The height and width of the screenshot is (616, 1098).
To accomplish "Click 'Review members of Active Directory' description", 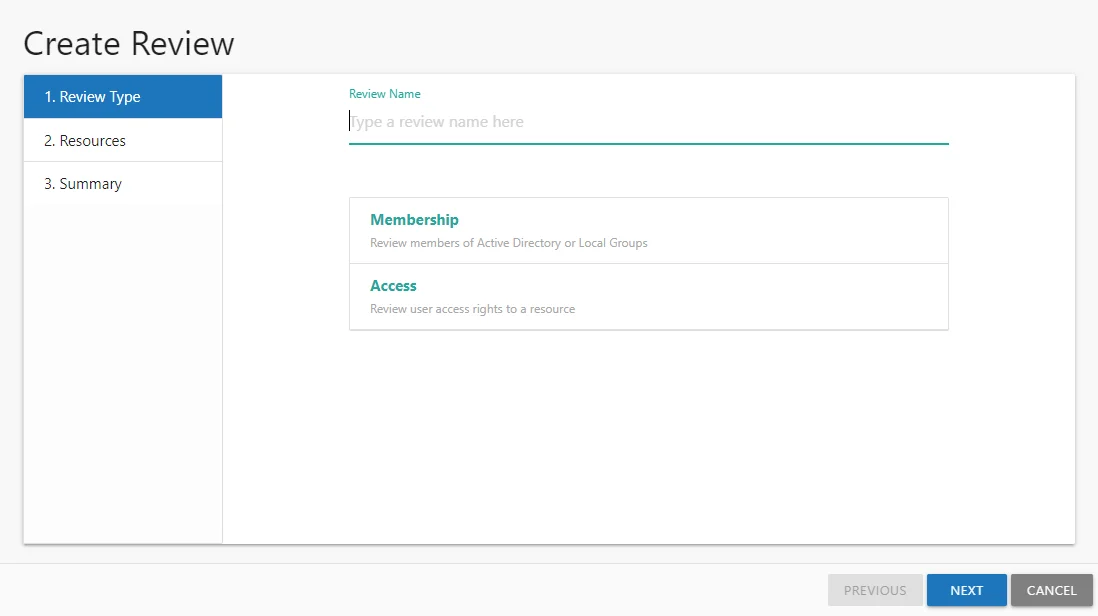I will (x=508, y=243).
